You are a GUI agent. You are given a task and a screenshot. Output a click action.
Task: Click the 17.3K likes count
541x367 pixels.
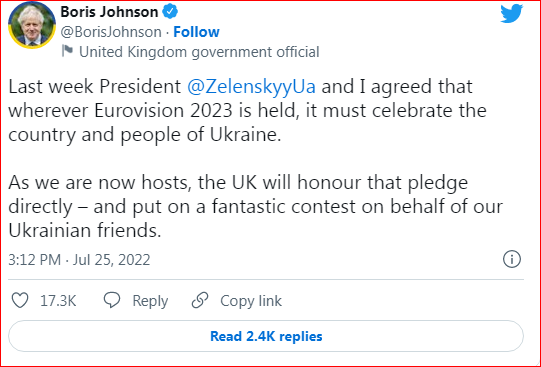pos(58,301)
